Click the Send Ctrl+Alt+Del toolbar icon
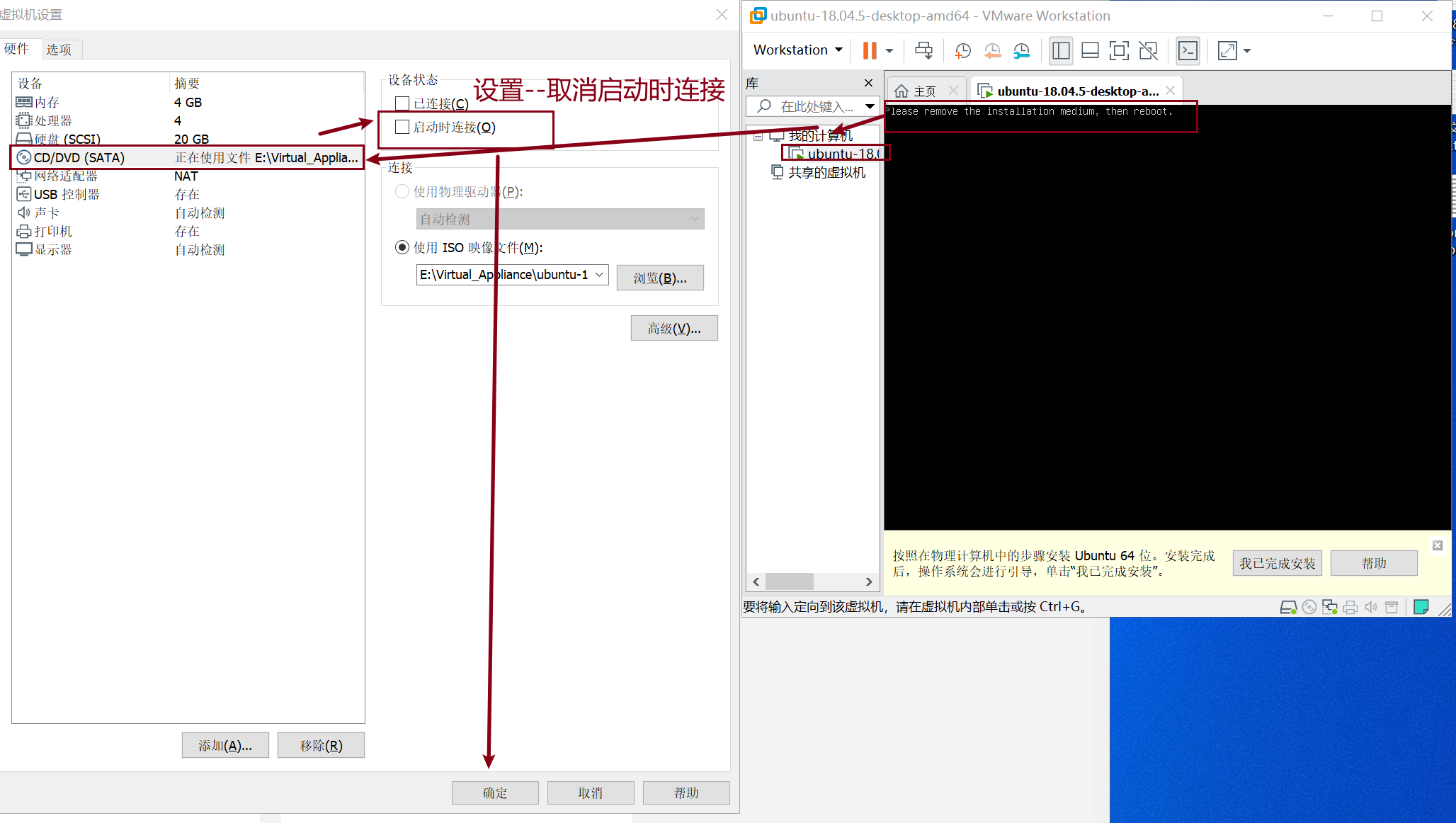 coord(923,50)
